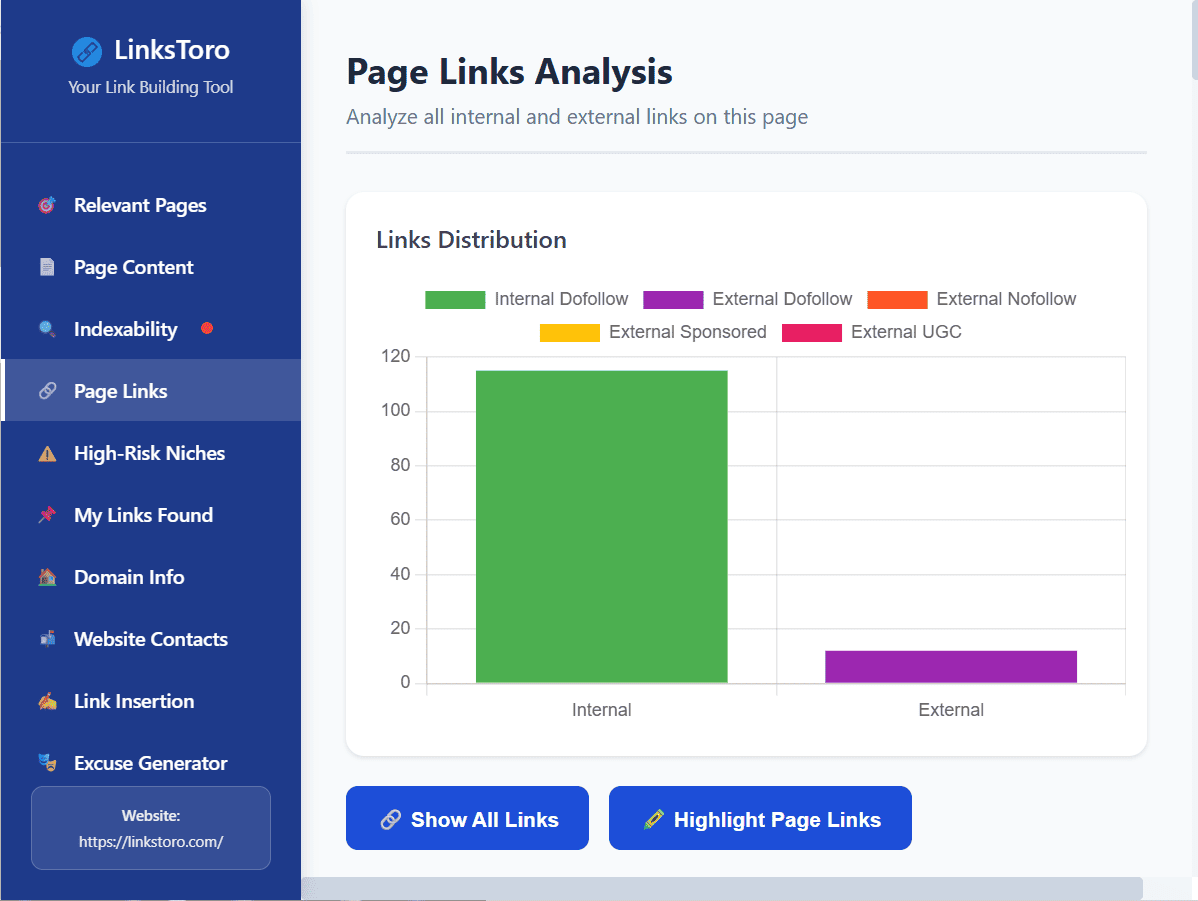Image resolution: width=1198 pixels, height=901 pixels.
Task: Toggle Internal Dofollow legend in chart
Action: tap(527, 299)
